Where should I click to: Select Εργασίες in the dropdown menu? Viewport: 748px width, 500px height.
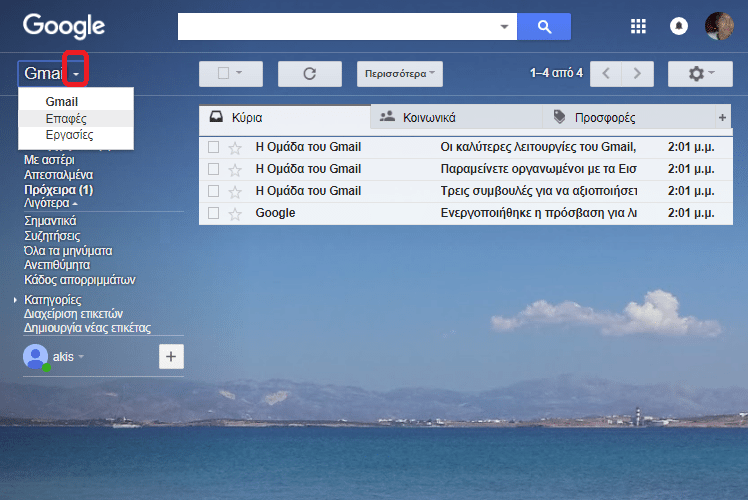click(76, 135)
